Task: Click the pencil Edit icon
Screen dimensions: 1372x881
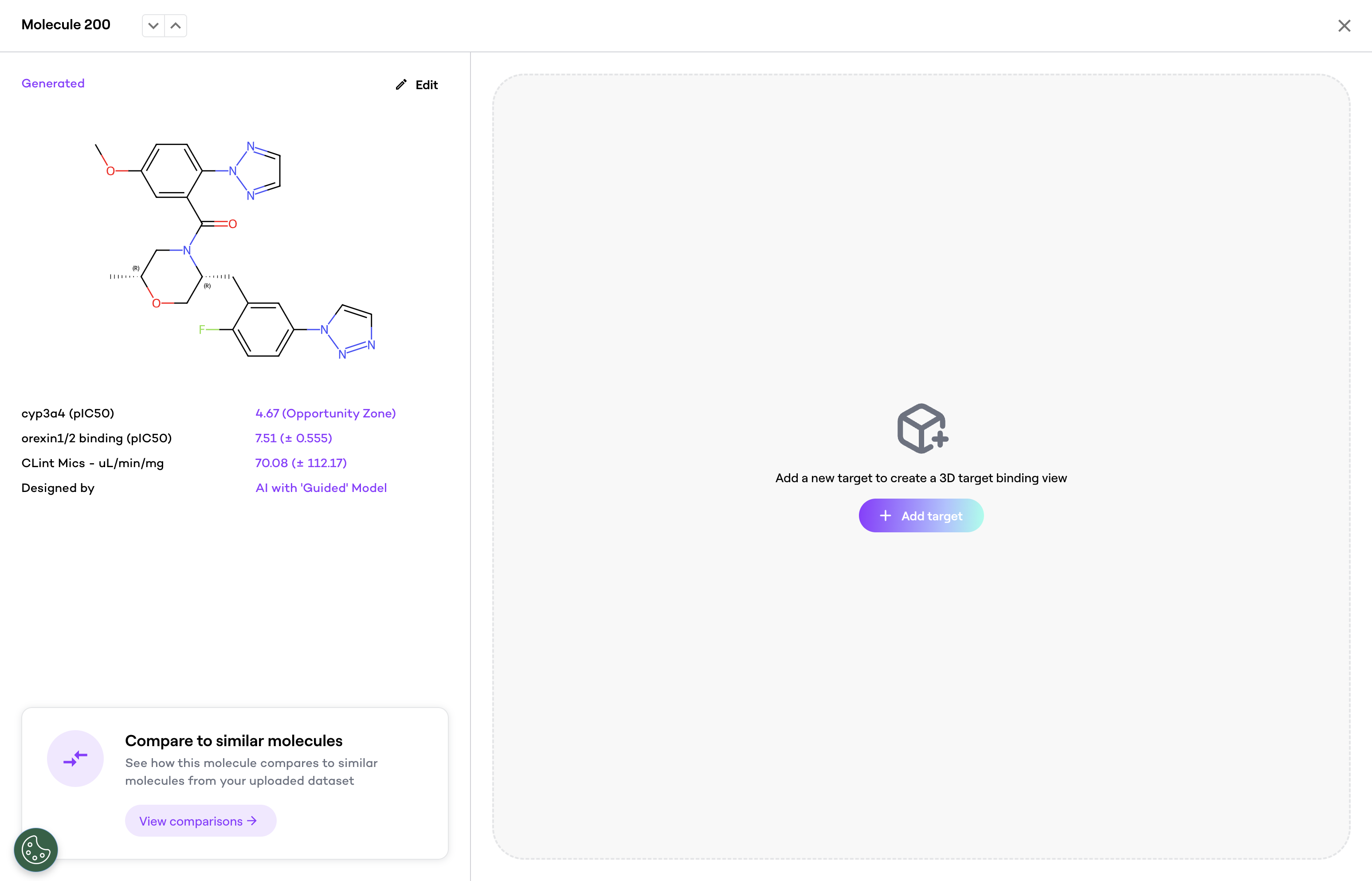Action: coord(401,85)
